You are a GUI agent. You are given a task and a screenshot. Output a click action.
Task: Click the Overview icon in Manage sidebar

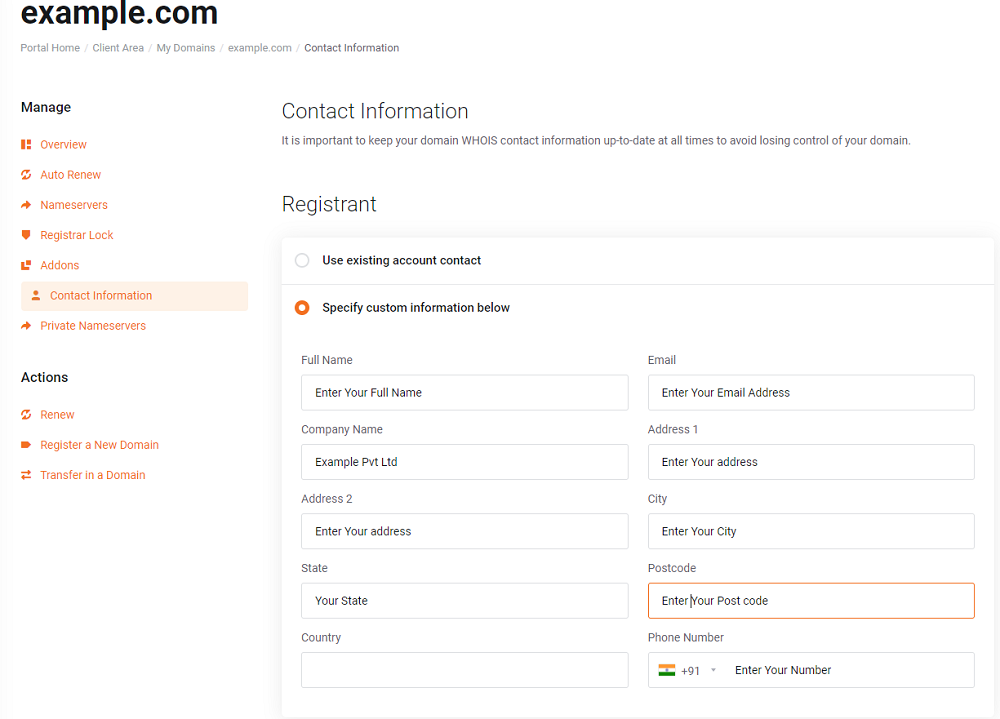(x=26, y=145)
